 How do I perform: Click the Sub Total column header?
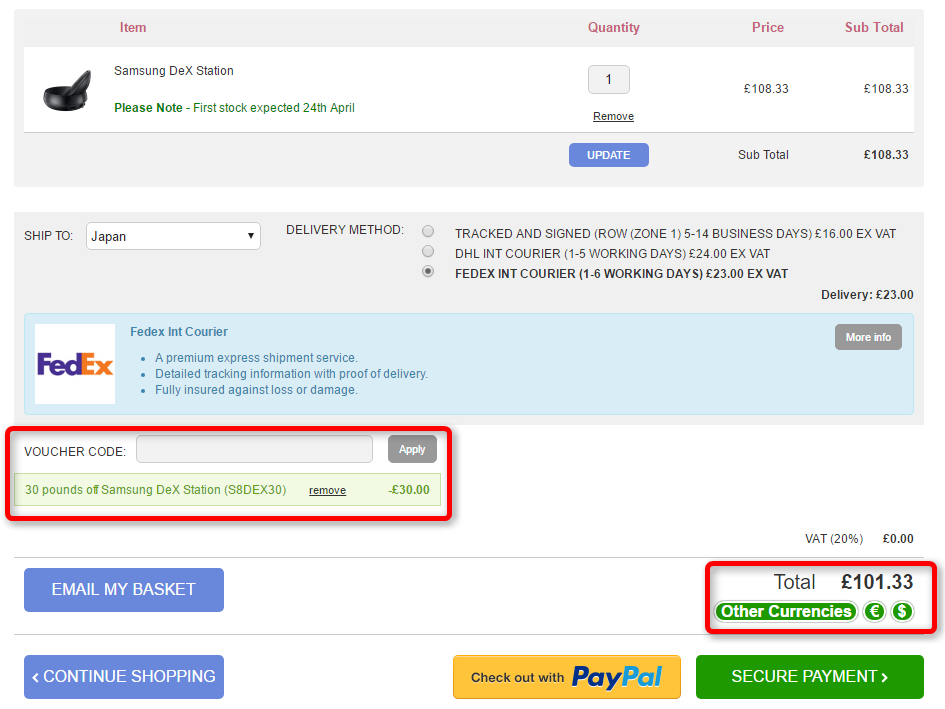[x=874, y=27]
